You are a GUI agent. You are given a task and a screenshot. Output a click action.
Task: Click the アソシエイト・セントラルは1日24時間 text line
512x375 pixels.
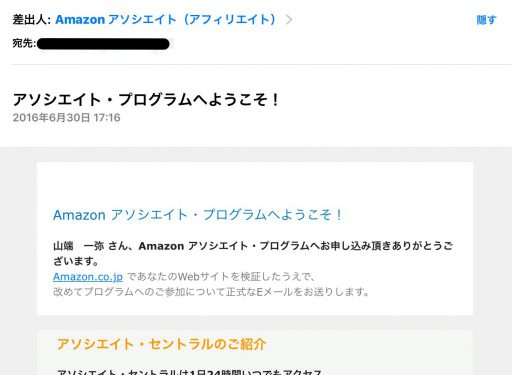pyautogui.click(x=189, y=372)
